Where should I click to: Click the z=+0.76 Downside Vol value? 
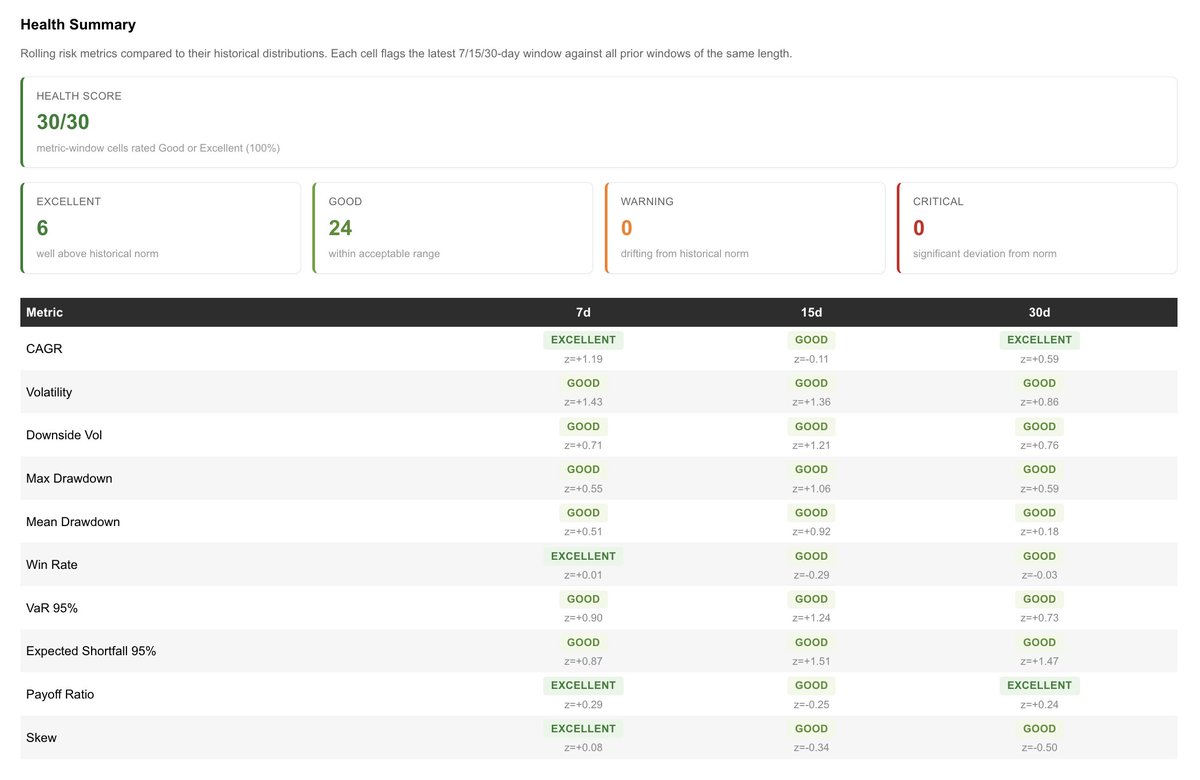pyautogui.click(x=1039, y=445)
